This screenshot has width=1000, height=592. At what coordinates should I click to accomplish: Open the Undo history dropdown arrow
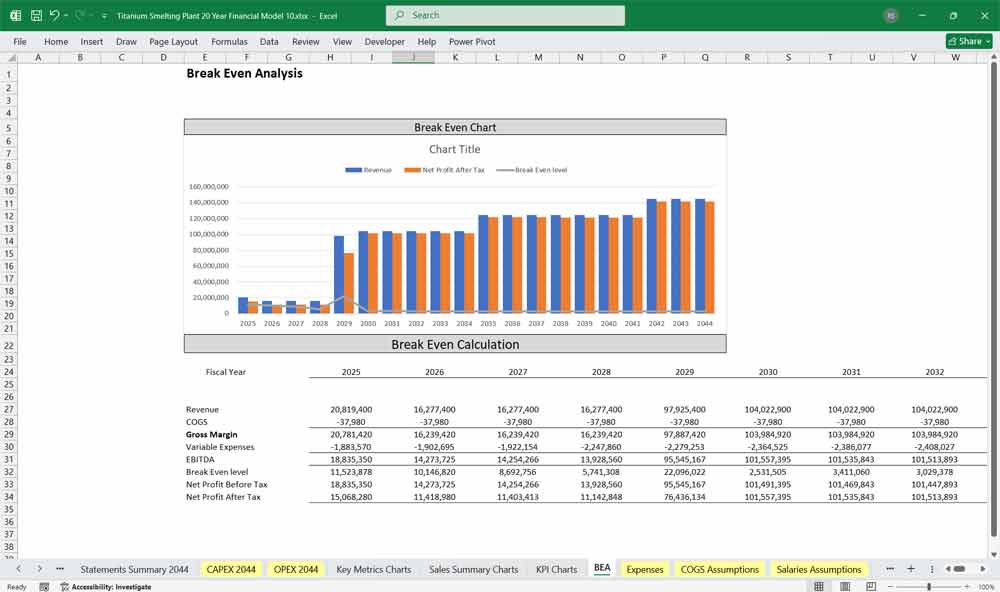pyautogui.click(x=64, y=15)
